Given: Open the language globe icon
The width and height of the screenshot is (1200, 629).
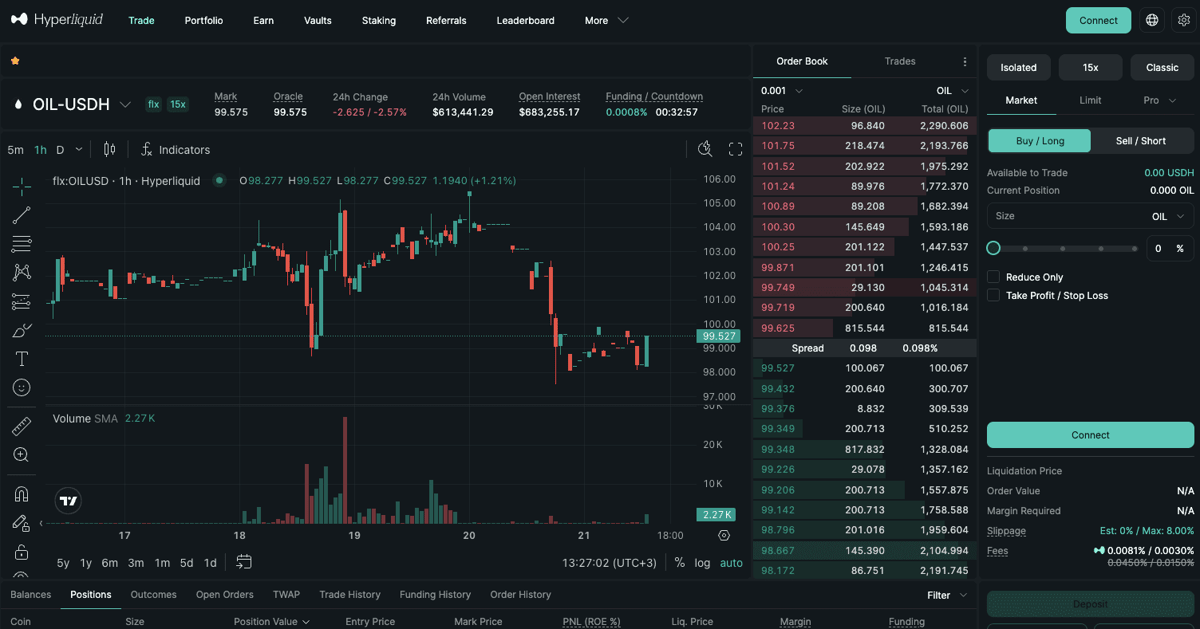Looking at the screenshot, I should pyautogui.click(x=1152, y=20).
